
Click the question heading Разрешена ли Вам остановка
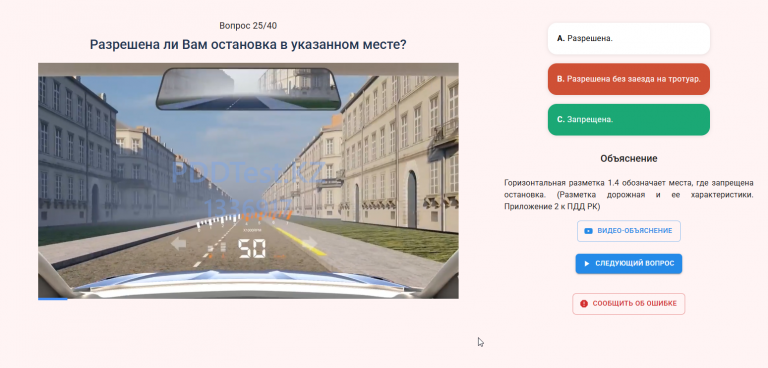click(x=248, y=45)
